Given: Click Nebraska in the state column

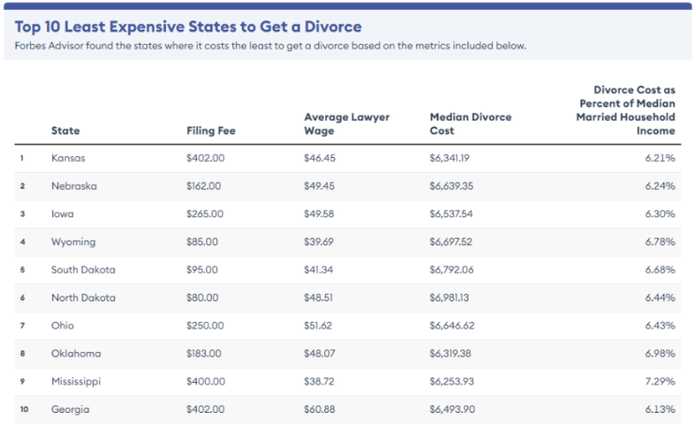Looking at the screenshot, I should pos(74,186).
